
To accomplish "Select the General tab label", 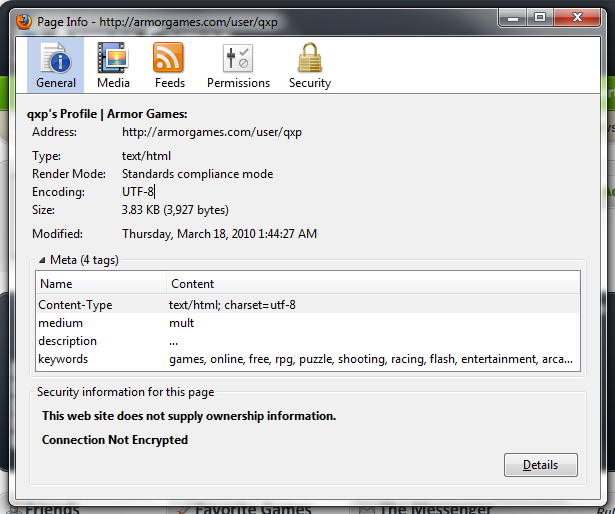I will [56, 83].
